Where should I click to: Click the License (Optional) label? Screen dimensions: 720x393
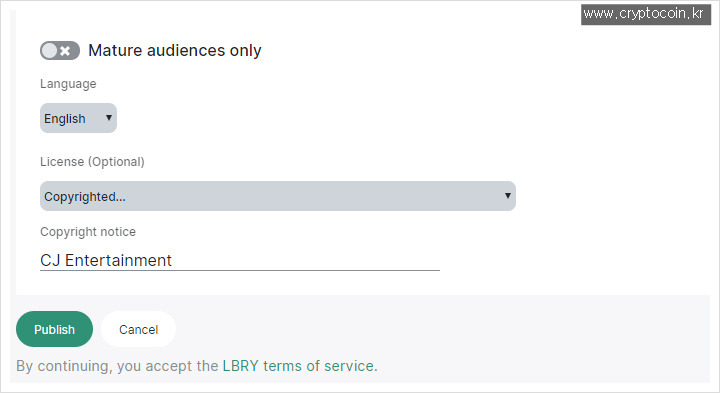click(92, 162)
